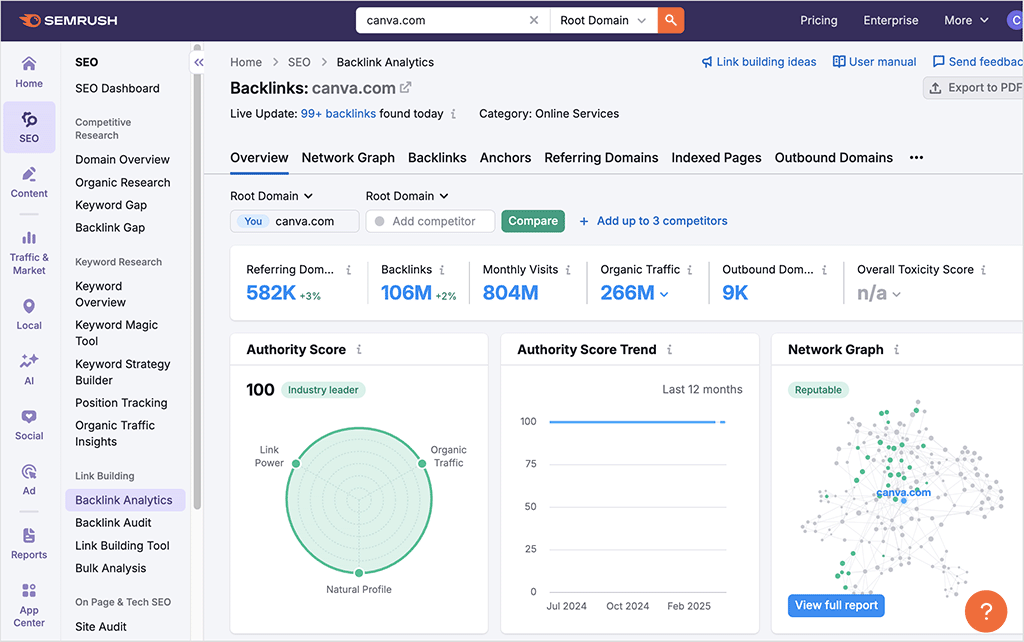The image size is (1024, 642).
Task: Click info icon next to Live Update
Action: [453, 114]
